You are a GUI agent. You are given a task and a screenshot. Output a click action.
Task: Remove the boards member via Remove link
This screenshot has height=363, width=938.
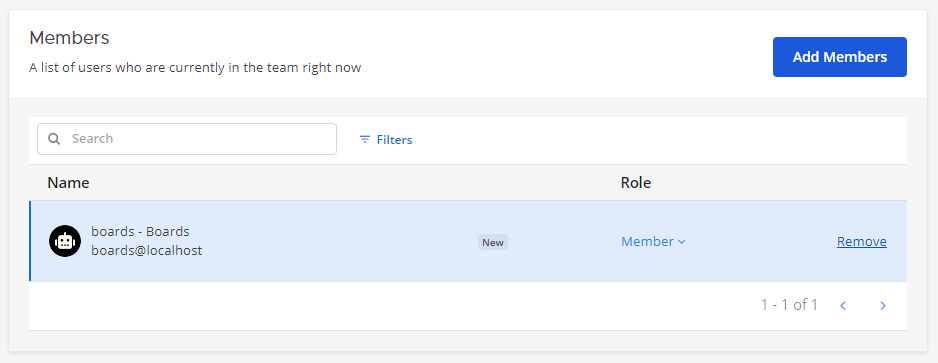click(x=861, y=242)
